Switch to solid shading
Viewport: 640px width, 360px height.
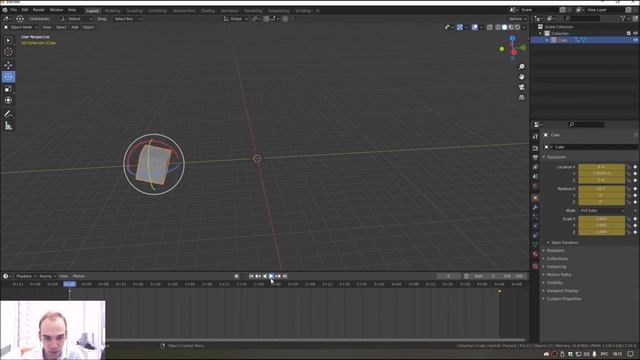pyautogui.click(x=504, y=27)
